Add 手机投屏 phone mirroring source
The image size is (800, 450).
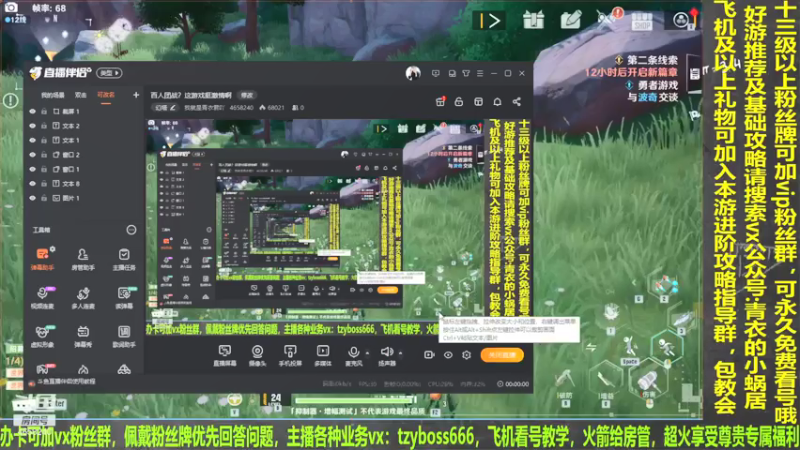[x=290, y=356]
